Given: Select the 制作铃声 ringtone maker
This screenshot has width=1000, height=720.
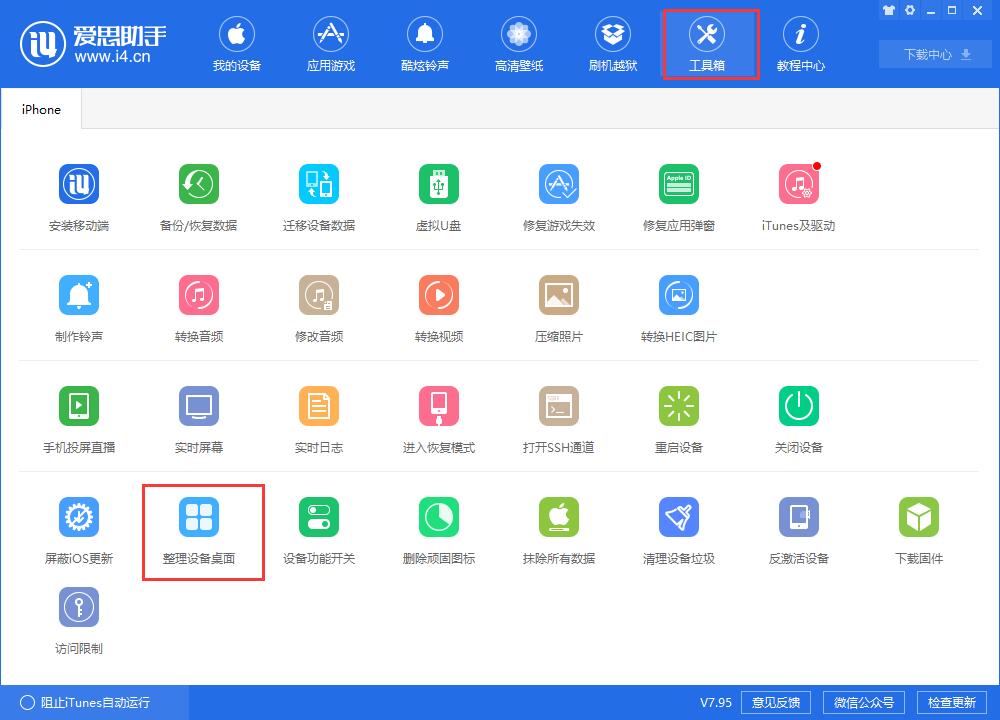Looking at the screenshot, I should point(79,305).
